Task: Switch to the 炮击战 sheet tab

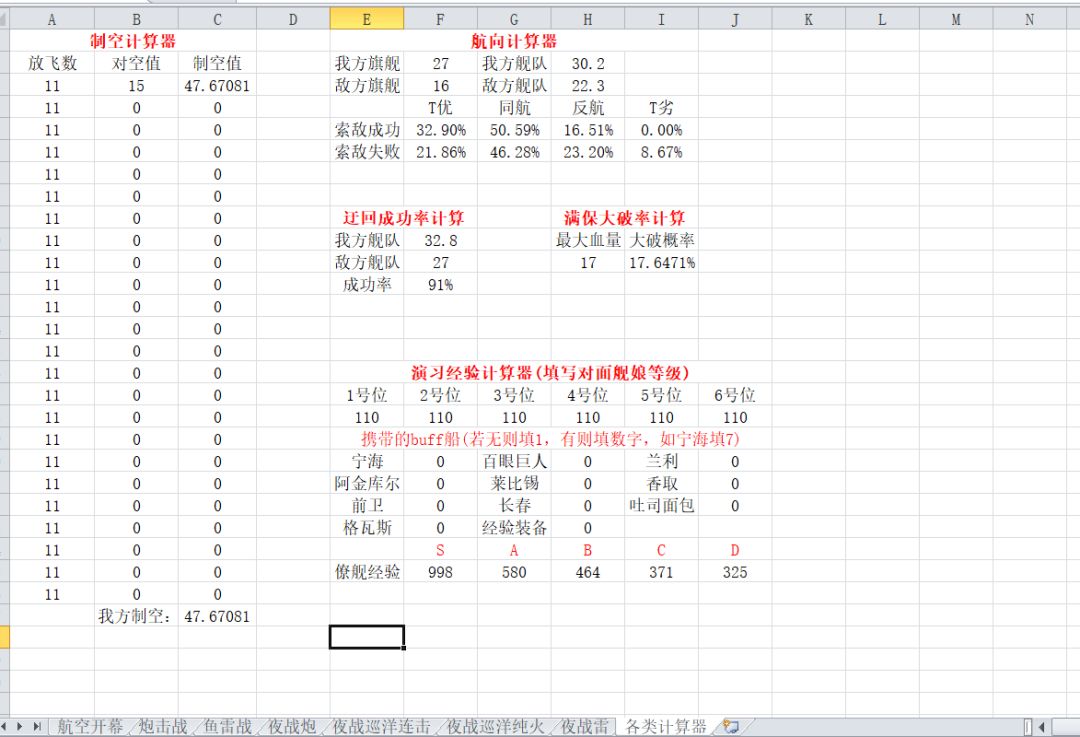Action: tap(163, 726)
